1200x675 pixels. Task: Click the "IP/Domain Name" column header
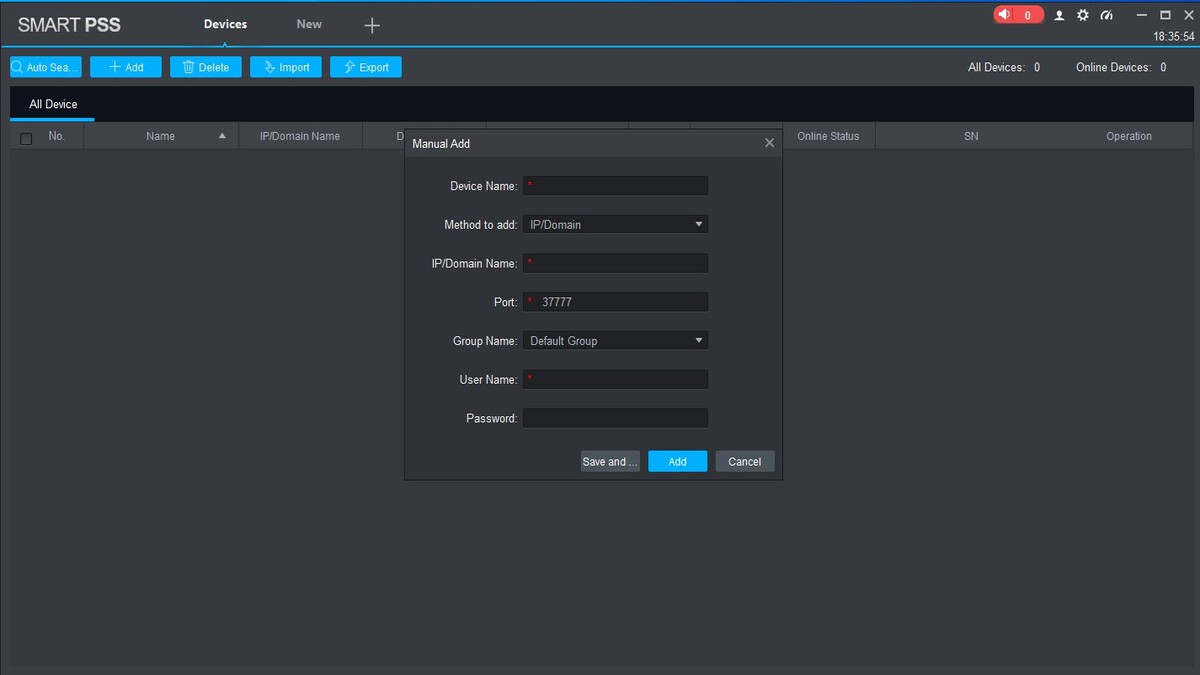tap(300, 136)
